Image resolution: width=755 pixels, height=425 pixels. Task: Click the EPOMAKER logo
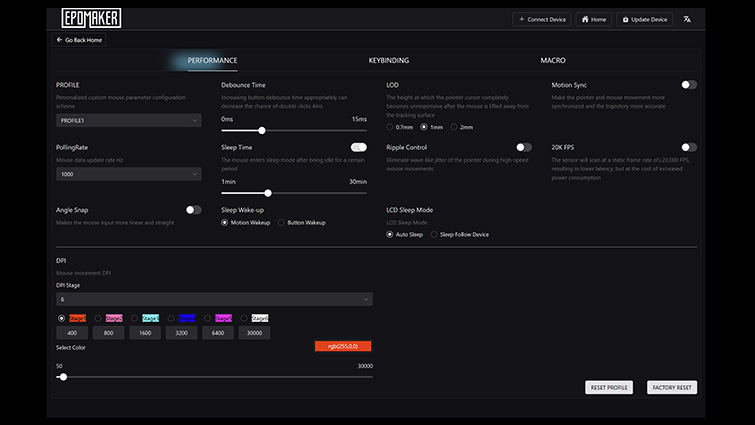[91, 18]
